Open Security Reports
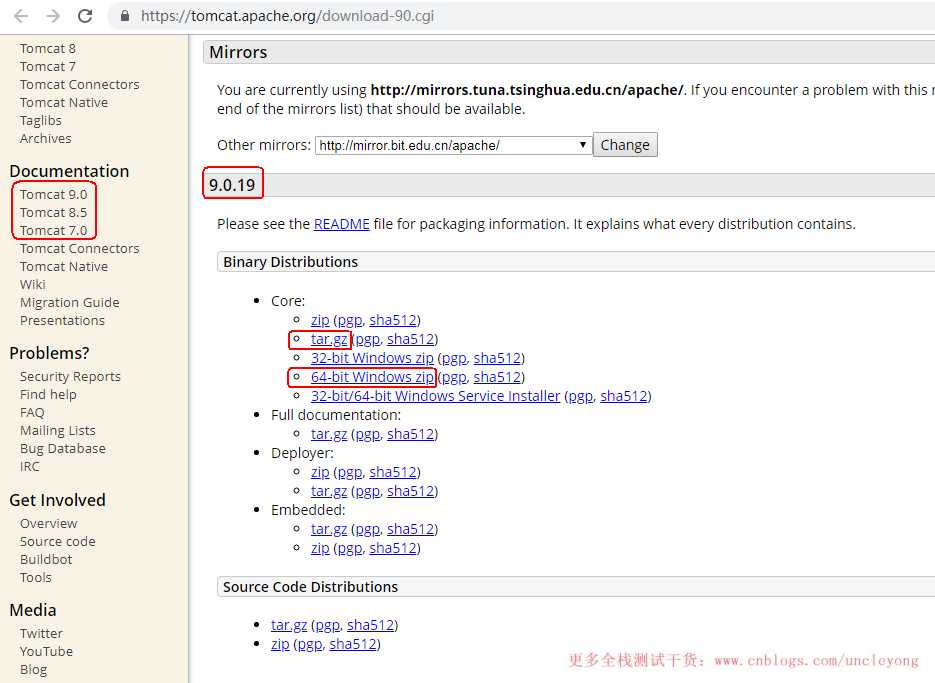 pos(70,376)
